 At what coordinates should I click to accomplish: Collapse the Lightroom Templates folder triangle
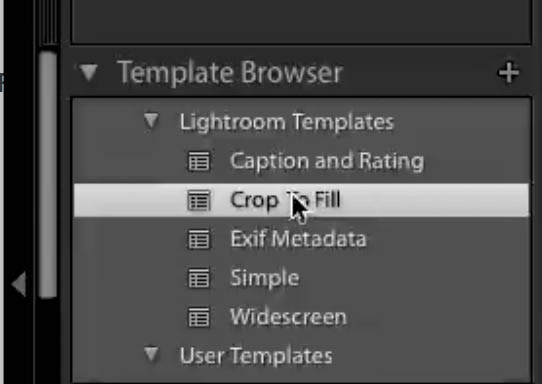151,121
